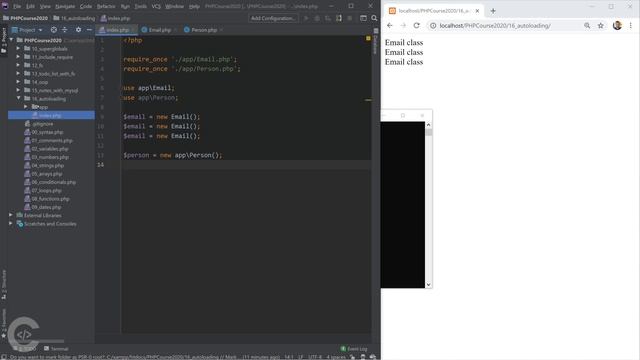Viewport: 640px width, 360px height.
Task: Select 06_conditionals.php in the tree
Action: click(53, 182)
